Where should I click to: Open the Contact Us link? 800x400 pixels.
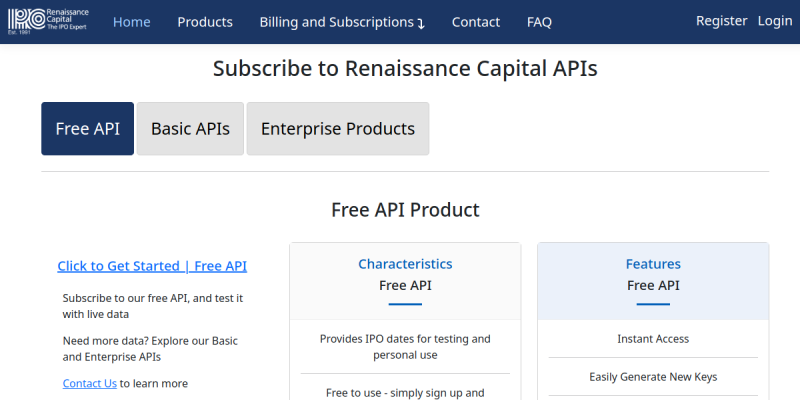(x=90, y=383)
